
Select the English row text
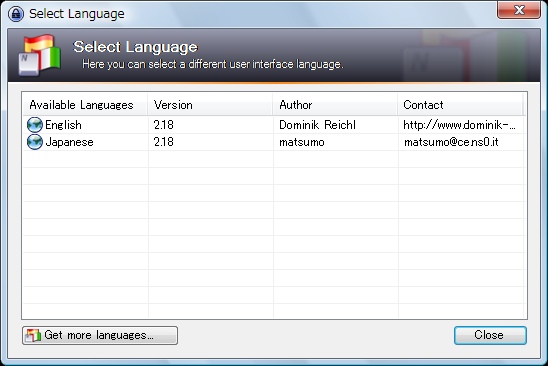pyautogui.click(x=63, y=125)
